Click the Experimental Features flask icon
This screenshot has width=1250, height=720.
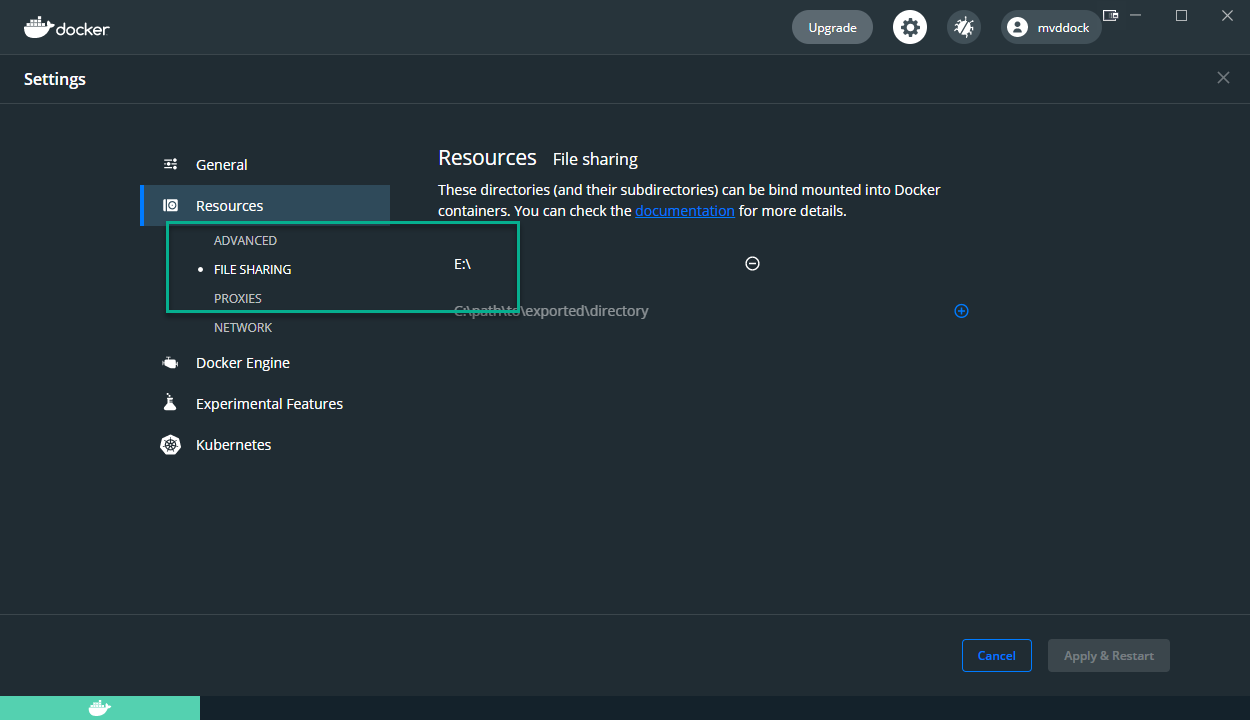click(169, 402)
